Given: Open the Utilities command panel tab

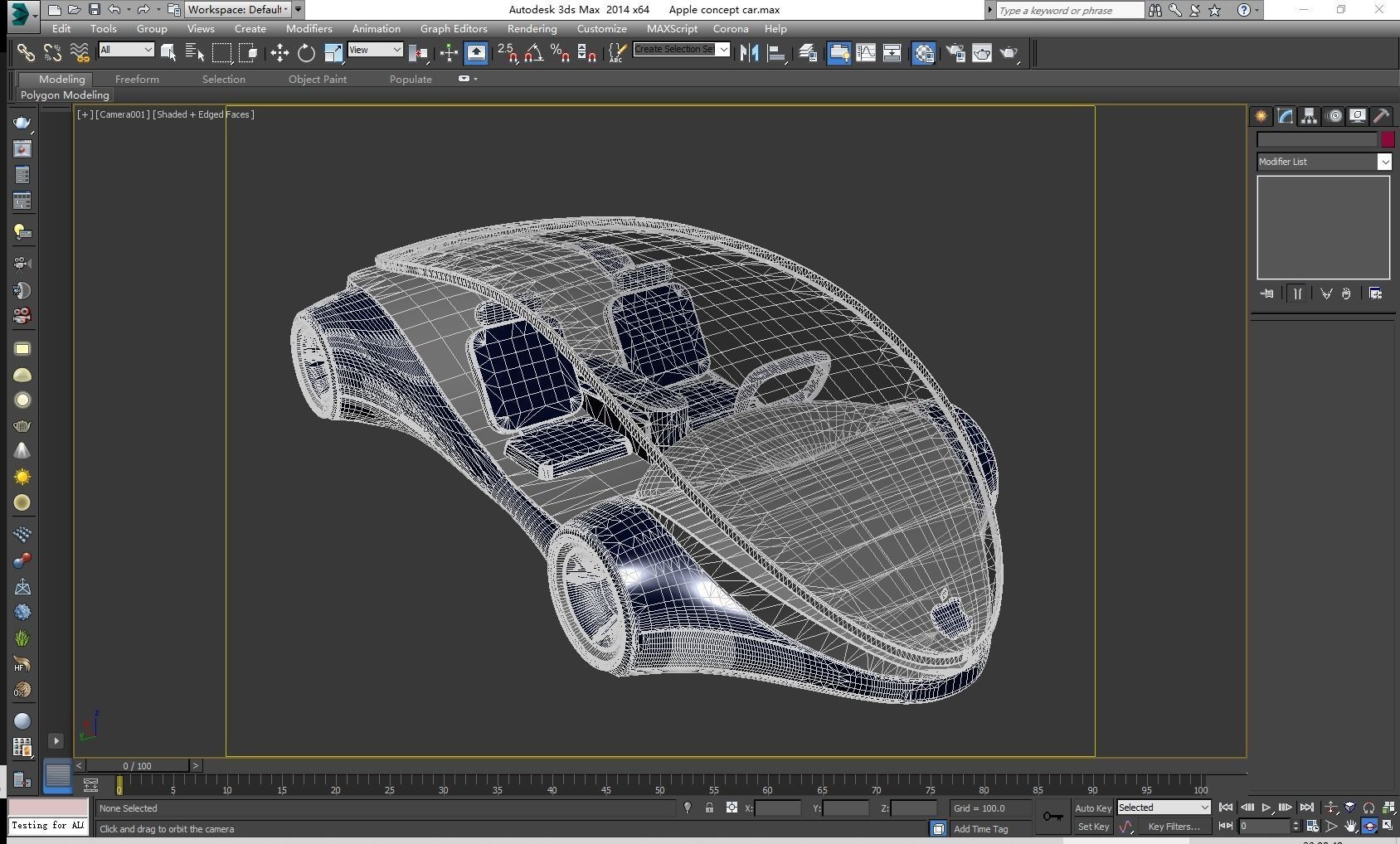Looking at the screenshot, I should tap(1381, 116).
